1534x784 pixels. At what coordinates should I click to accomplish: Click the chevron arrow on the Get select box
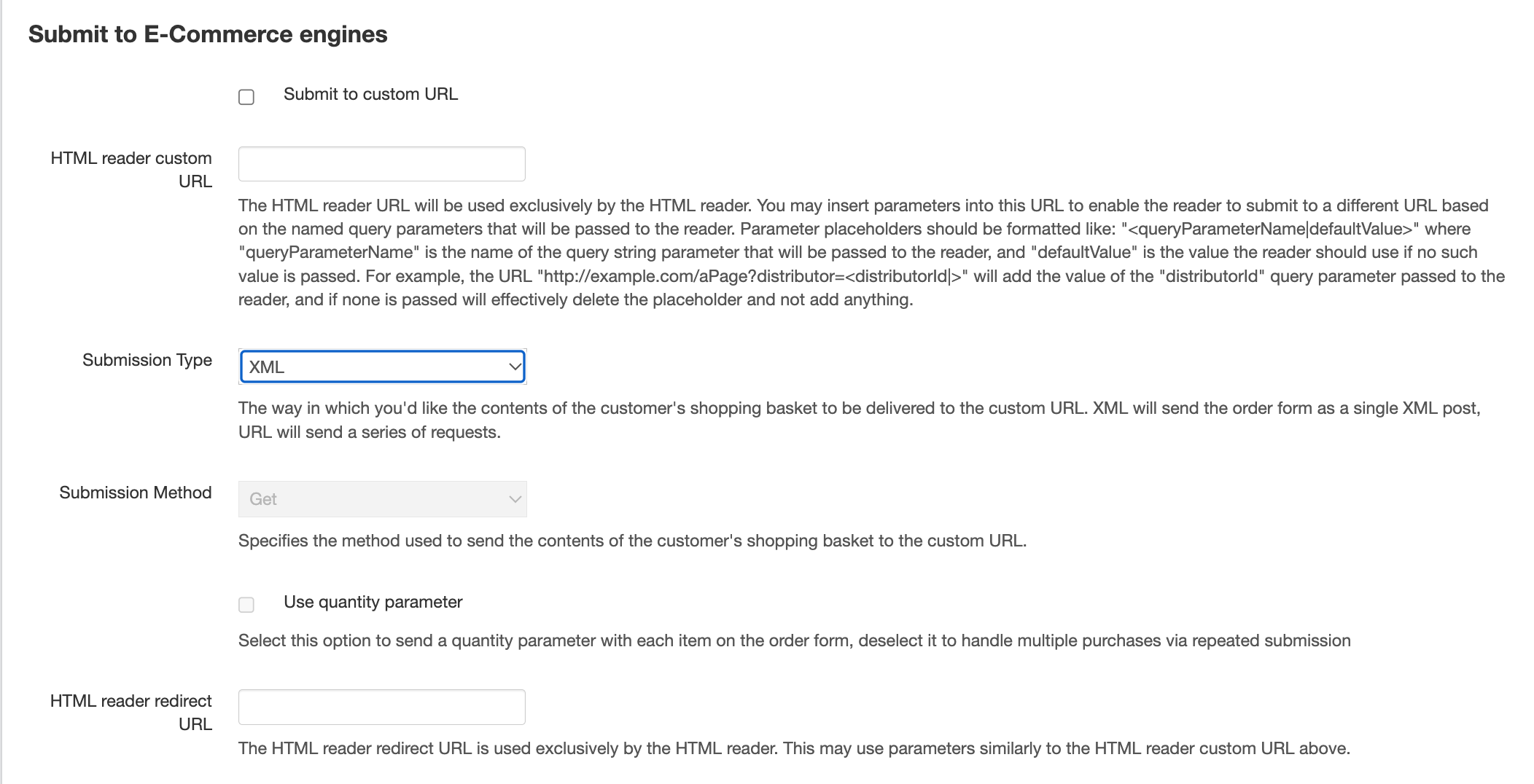click(515, 499)
